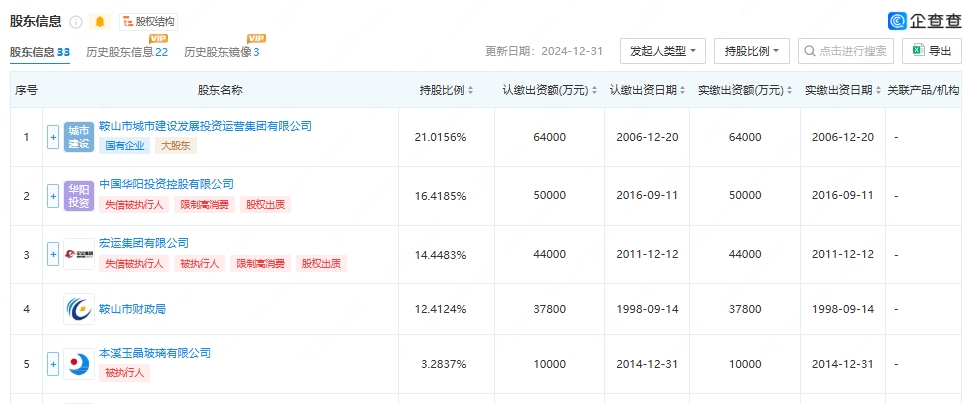
Task: Open 宏运集团有限公司 link
Action: point(144,243)
